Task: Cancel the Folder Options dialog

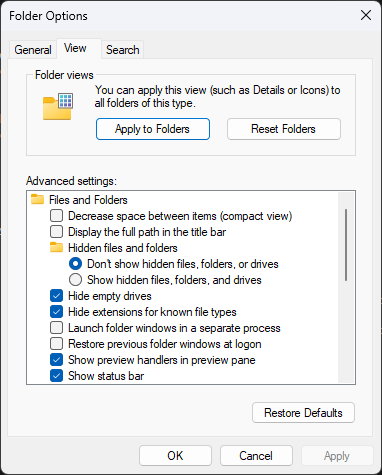Action: pos(256,456)
